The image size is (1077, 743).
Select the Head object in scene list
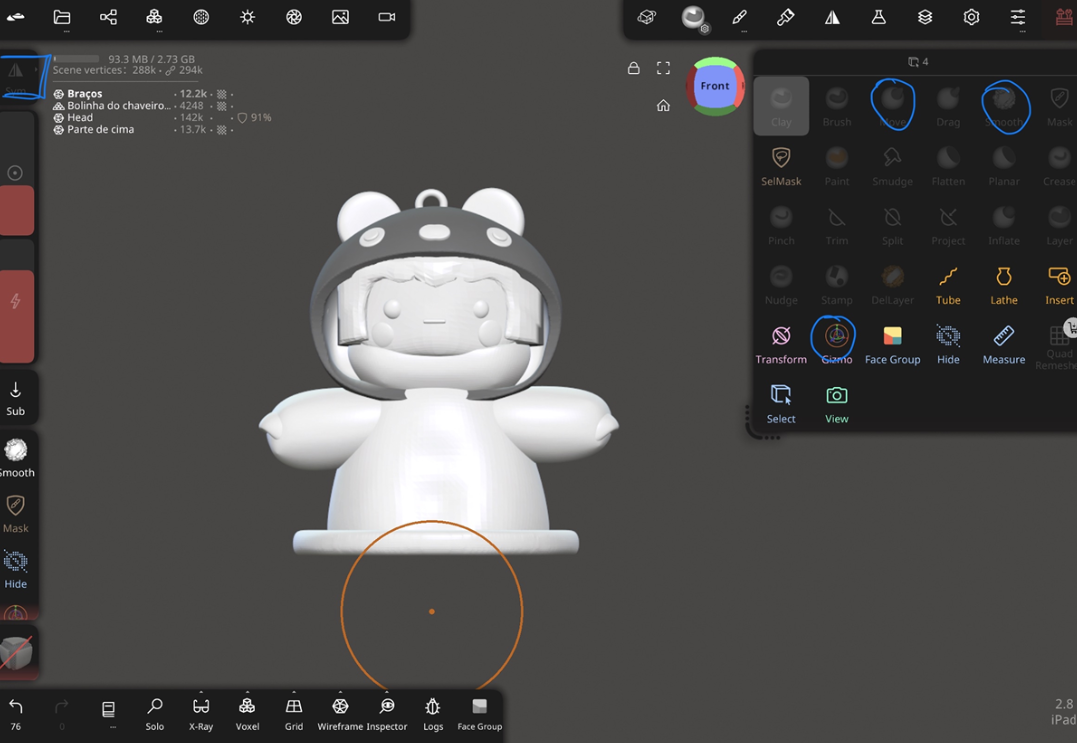80,117
